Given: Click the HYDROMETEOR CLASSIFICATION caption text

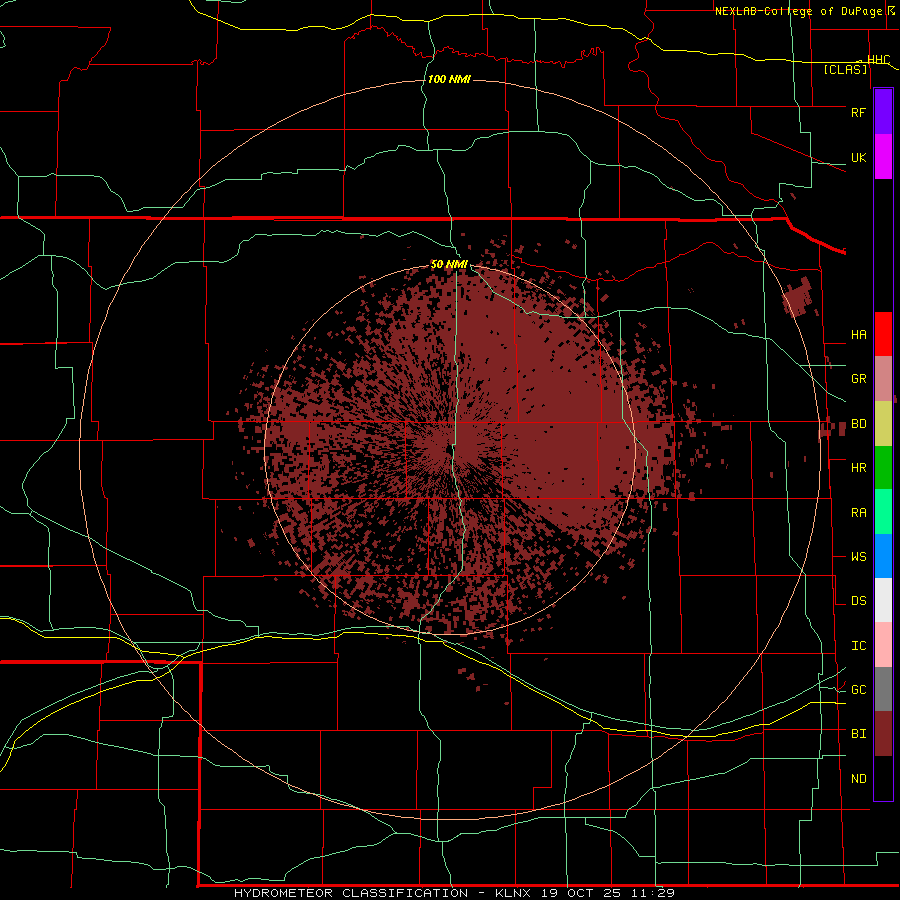Looking at the screenshot, I should tap(351, 893).
